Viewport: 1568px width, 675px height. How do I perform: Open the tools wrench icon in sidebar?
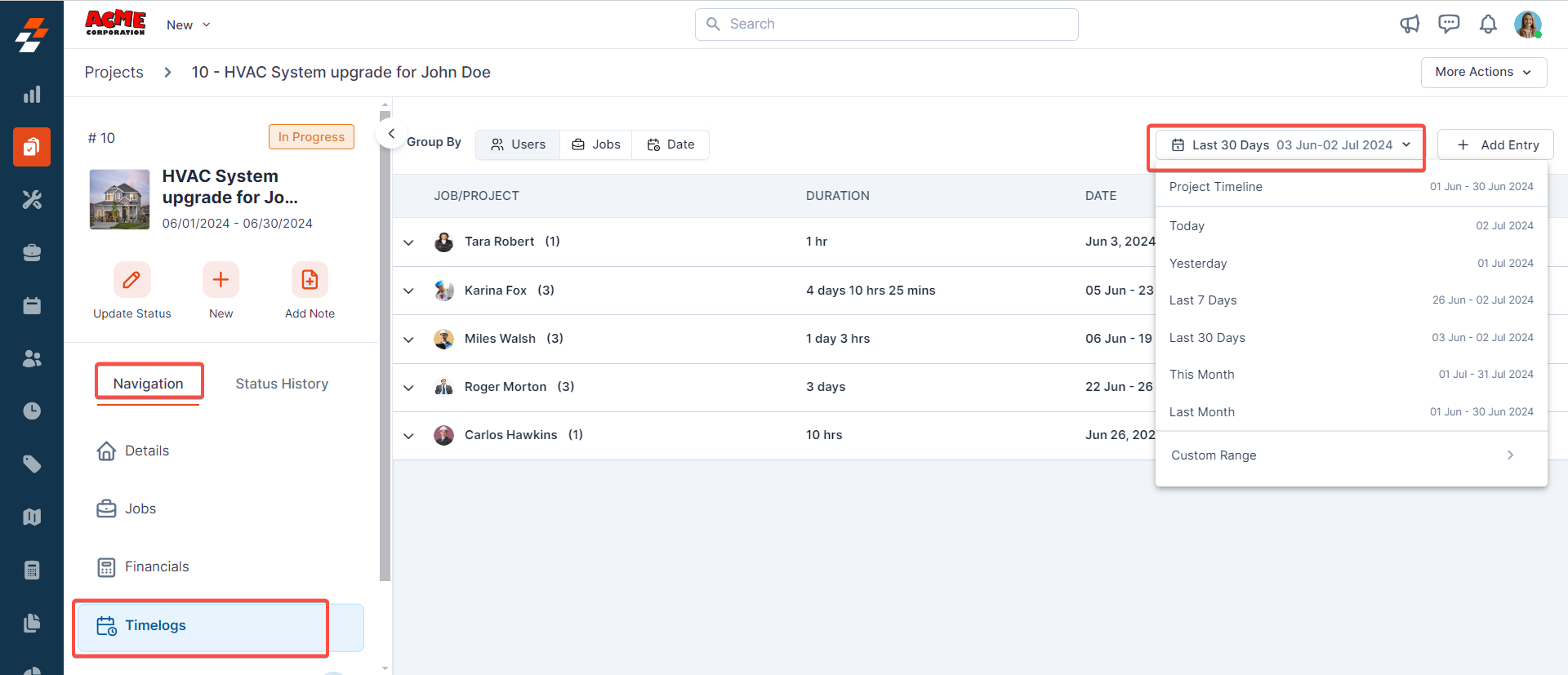(x=32, y=200)
